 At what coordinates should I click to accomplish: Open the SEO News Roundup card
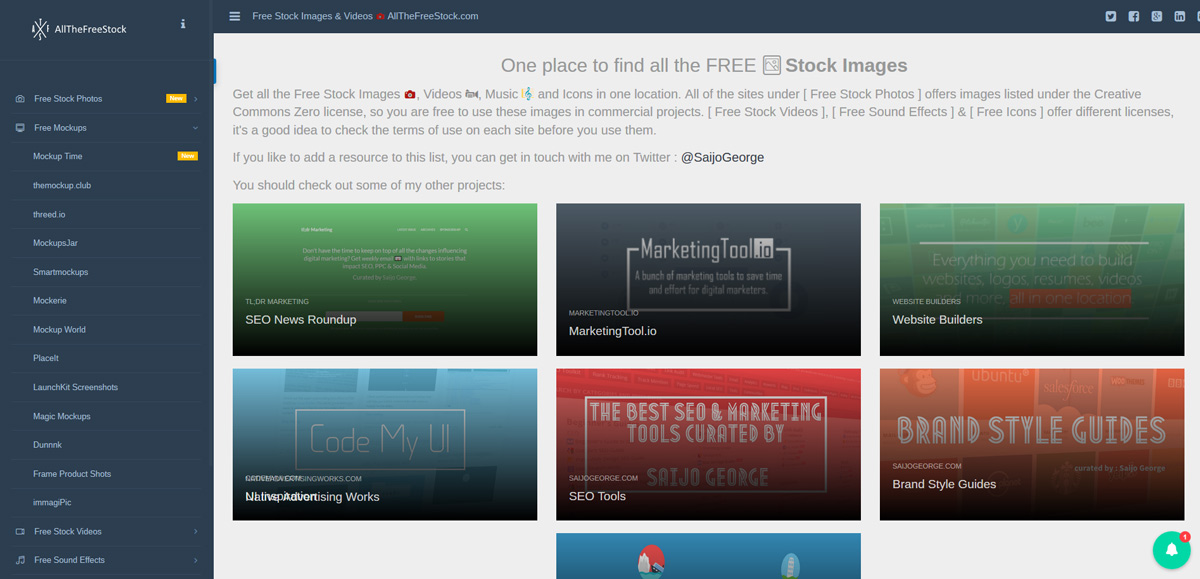385,280
